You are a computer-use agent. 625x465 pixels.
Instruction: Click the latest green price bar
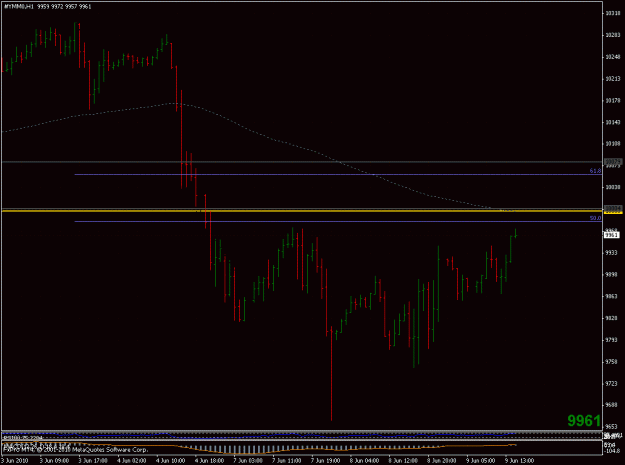515,233
